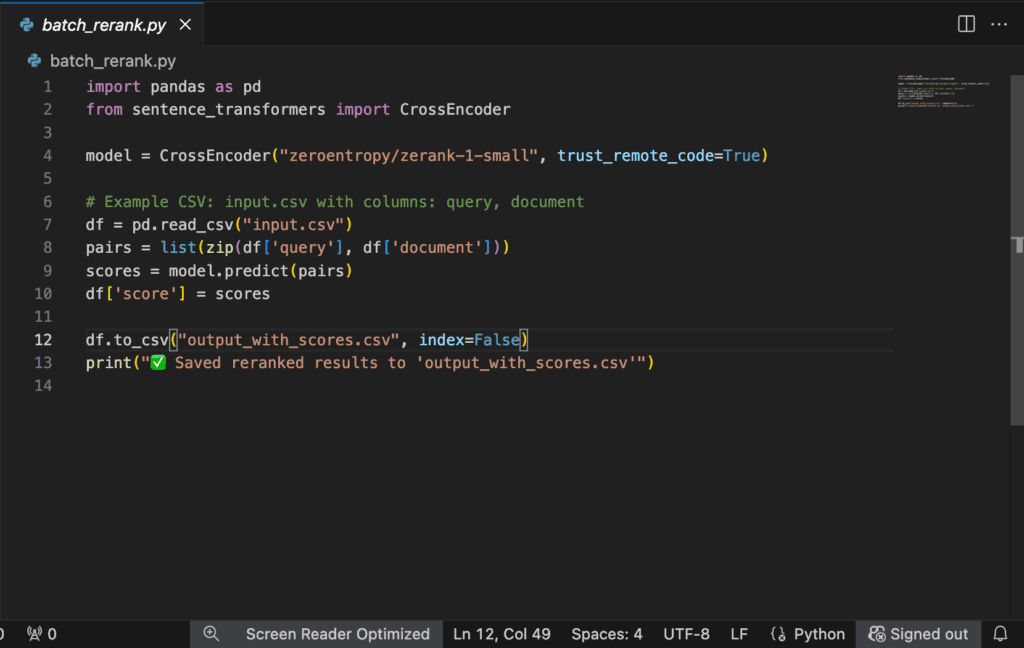Open the notifications bell
The height and width of the screenshot is (648, 1024).
pos(1000,634)
